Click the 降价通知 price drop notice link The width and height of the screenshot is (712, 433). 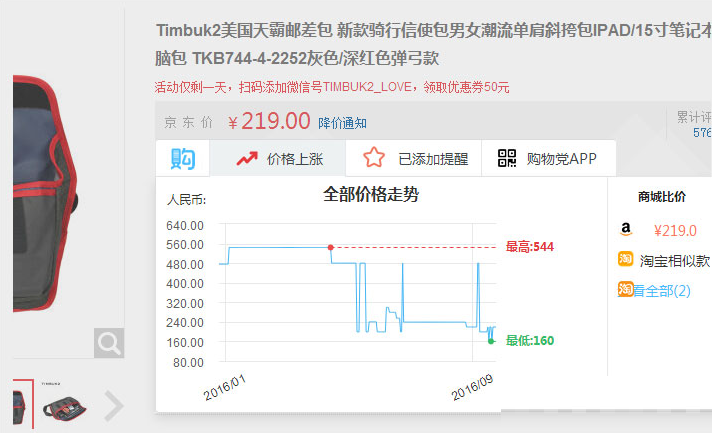click(342, 123)
